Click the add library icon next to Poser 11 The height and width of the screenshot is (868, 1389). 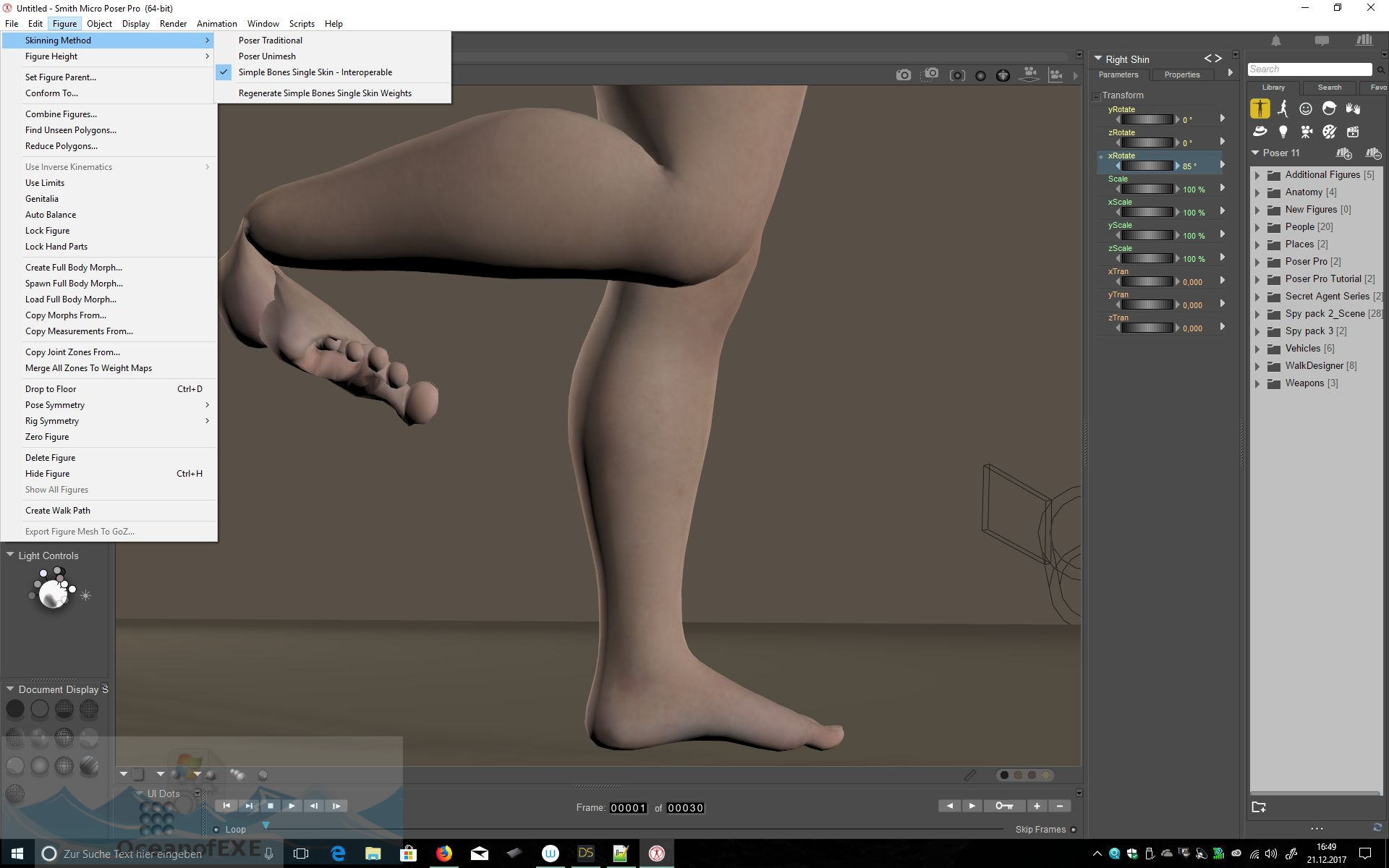(1344, 153)
